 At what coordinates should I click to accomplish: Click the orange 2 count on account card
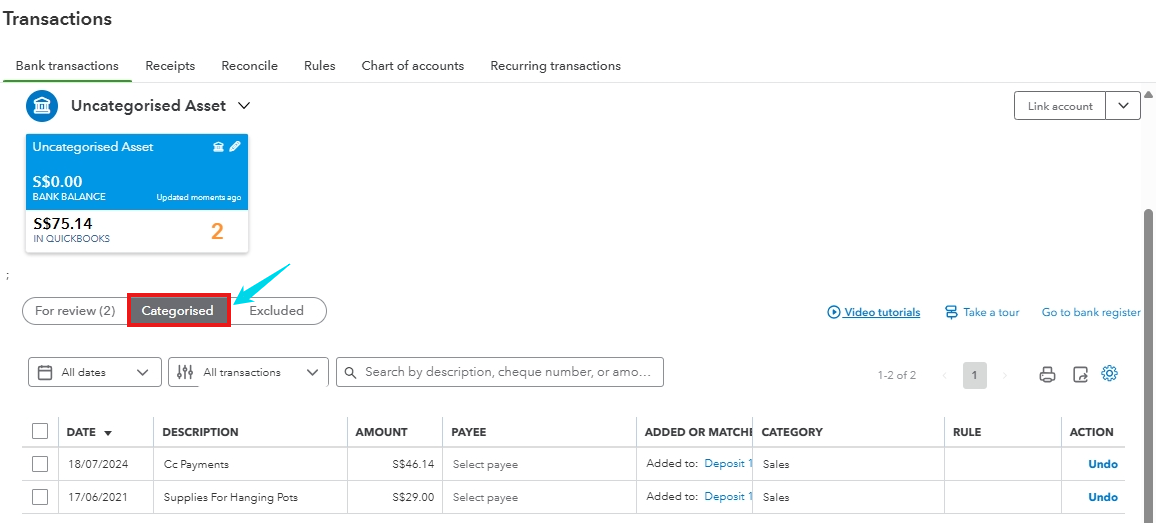click(x=217, y=232)
